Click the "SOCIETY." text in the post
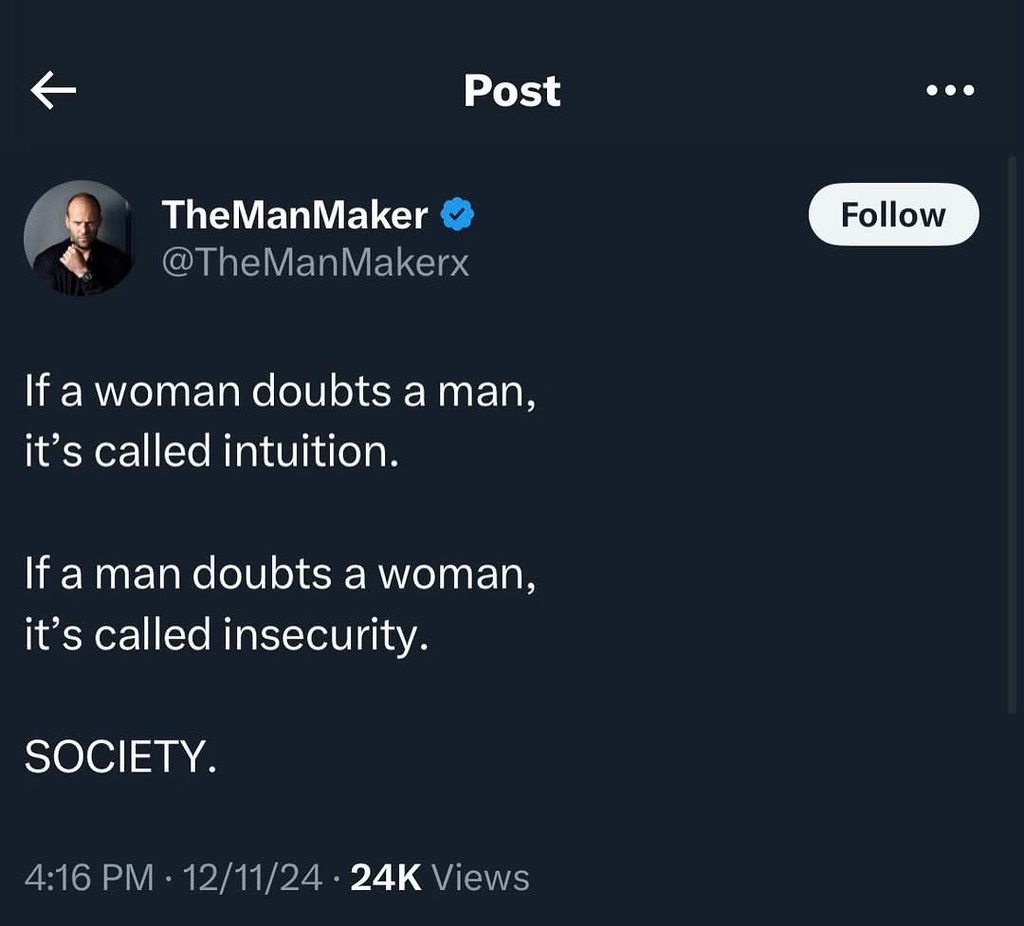The height and width of the screenshot is (926, 1024). [x=120, y=757]
